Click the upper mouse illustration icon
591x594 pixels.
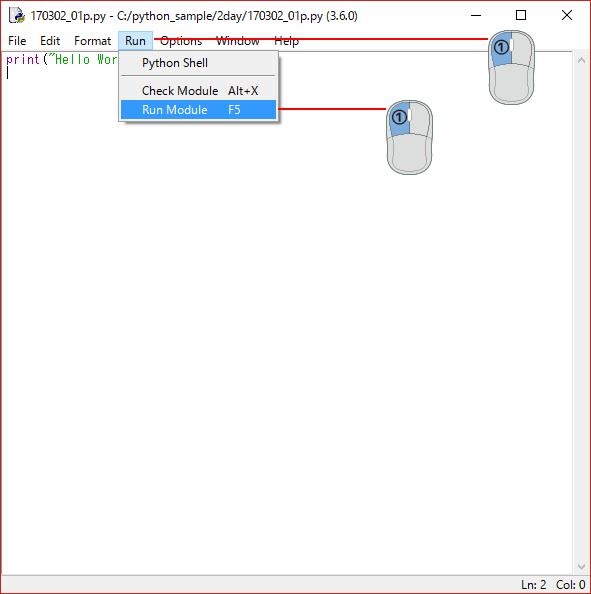pyautogui.click(x=511, y=67)
